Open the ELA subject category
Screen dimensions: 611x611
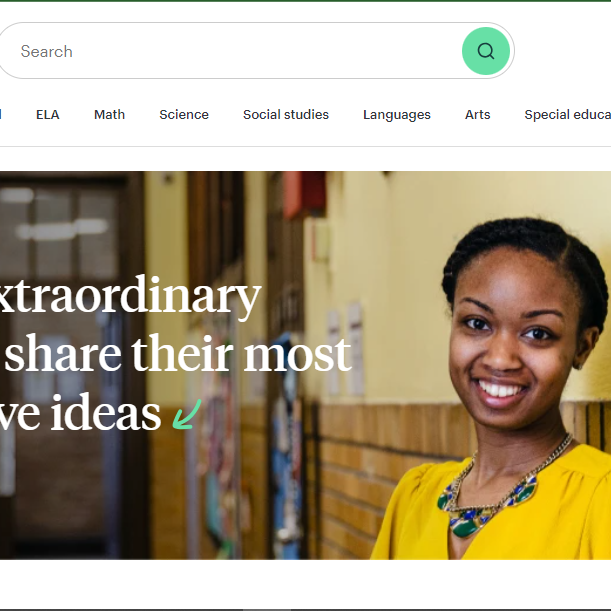click(48, 115)
